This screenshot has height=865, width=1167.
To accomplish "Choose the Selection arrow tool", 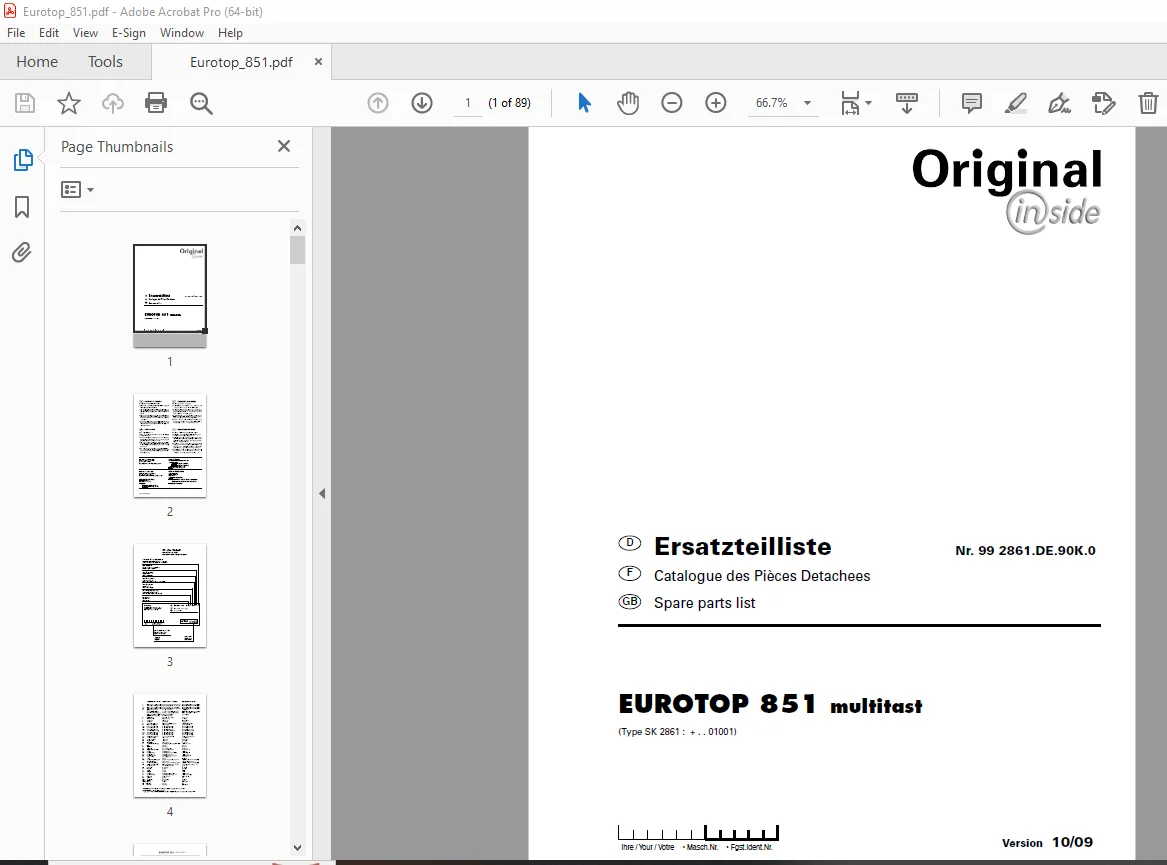I will [584, 103].
